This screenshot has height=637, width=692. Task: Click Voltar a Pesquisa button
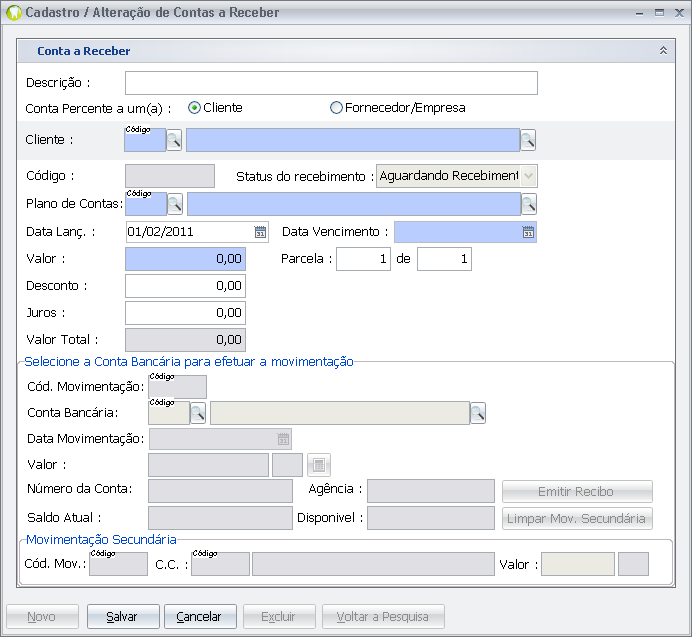(x=384, y=616)
